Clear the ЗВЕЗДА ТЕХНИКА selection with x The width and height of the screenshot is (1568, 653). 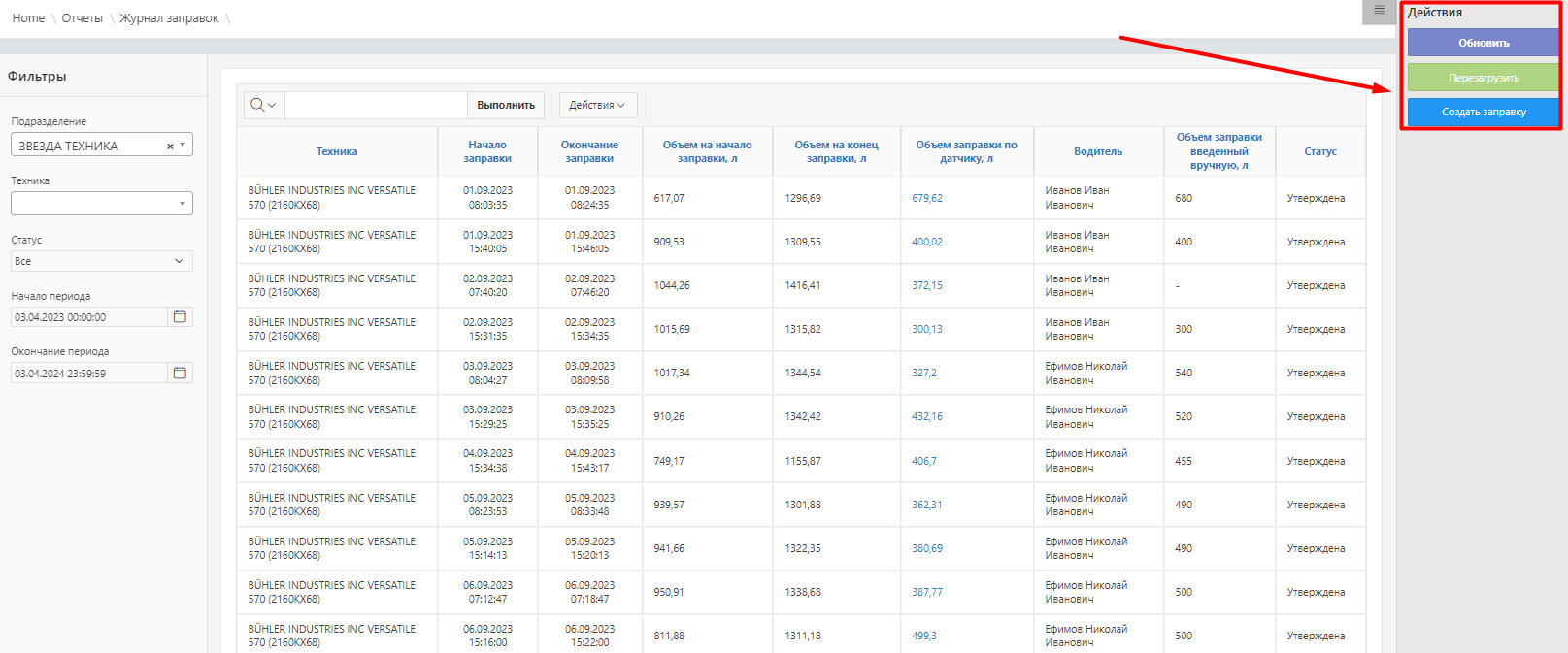click(170, 147)
